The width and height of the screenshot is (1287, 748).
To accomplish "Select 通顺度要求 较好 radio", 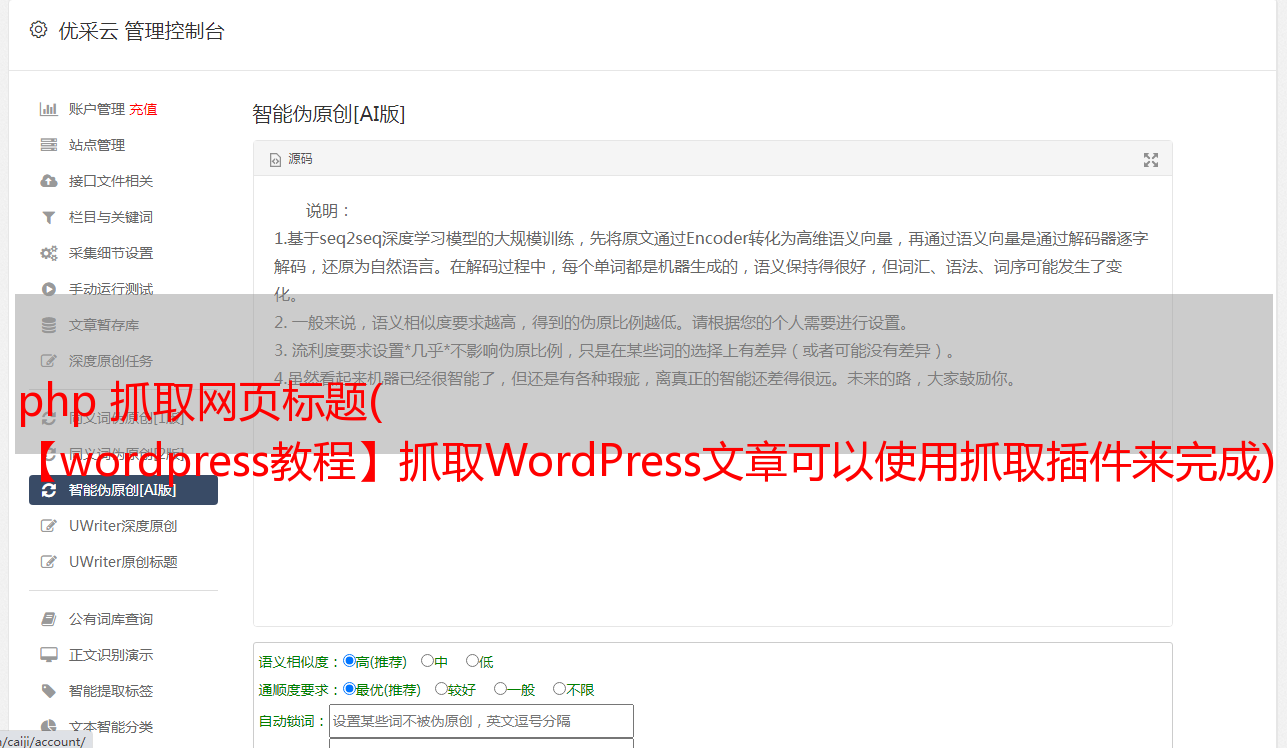I will [441, 689].
